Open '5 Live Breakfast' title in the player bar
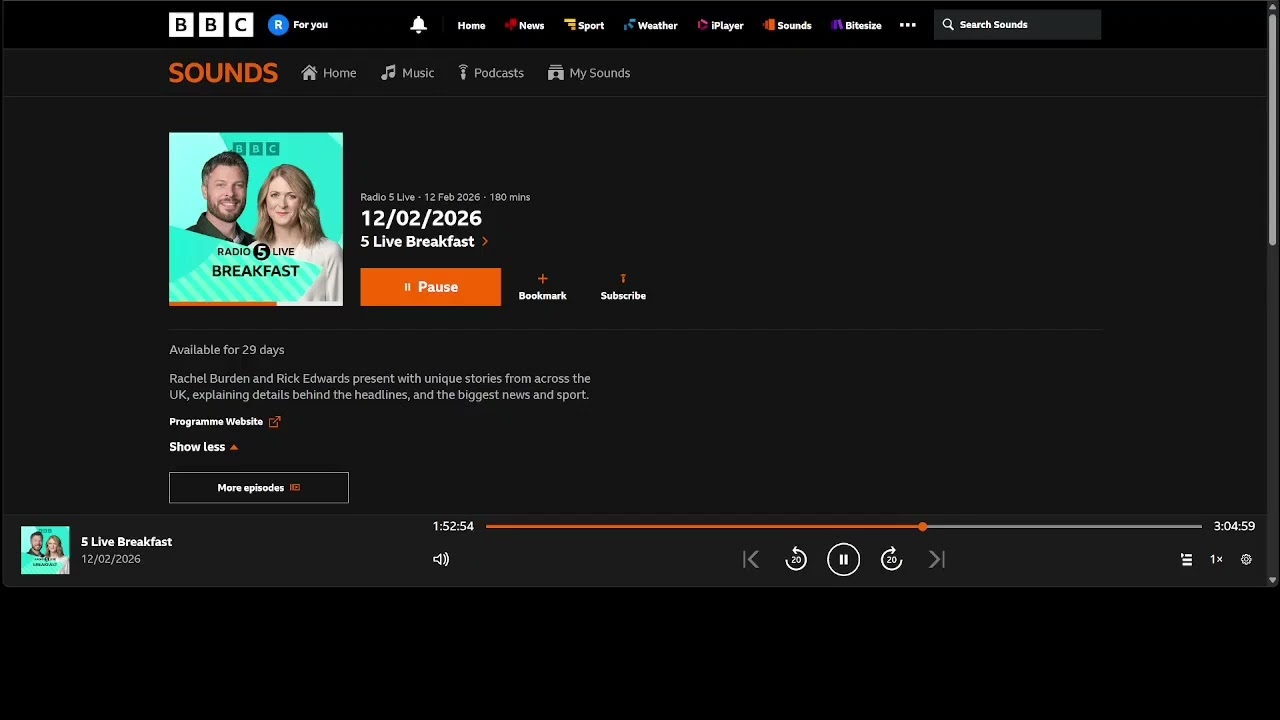 pyautogui.click(x=127, y=542)
